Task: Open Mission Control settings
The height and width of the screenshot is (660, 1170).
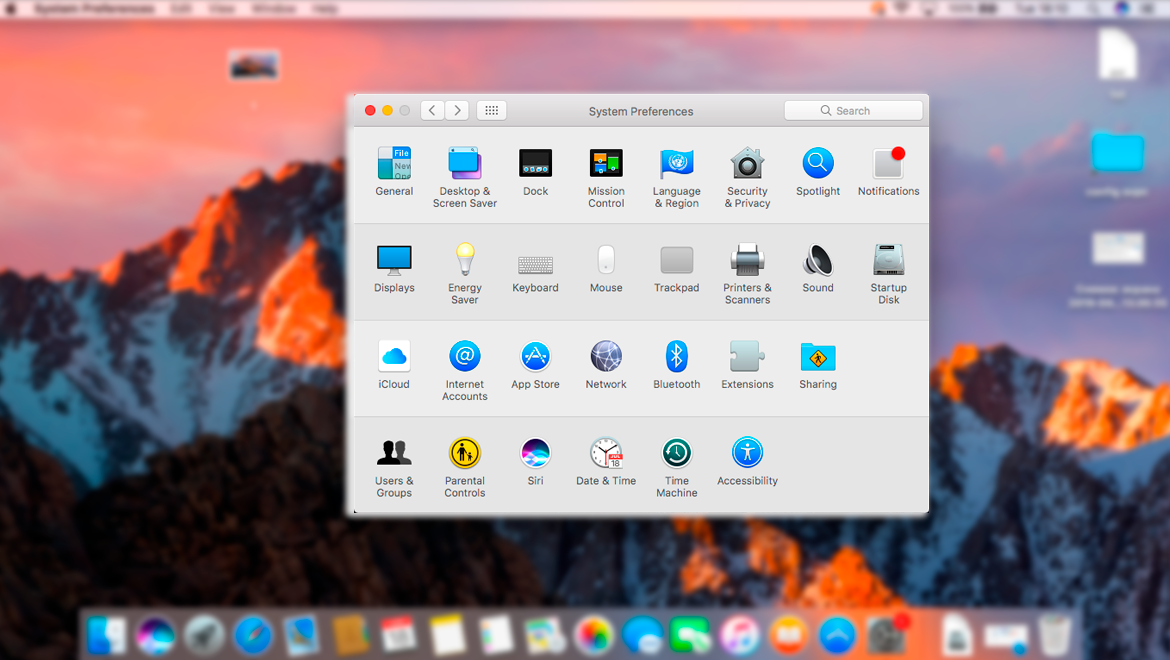Action: pos(606,177)
